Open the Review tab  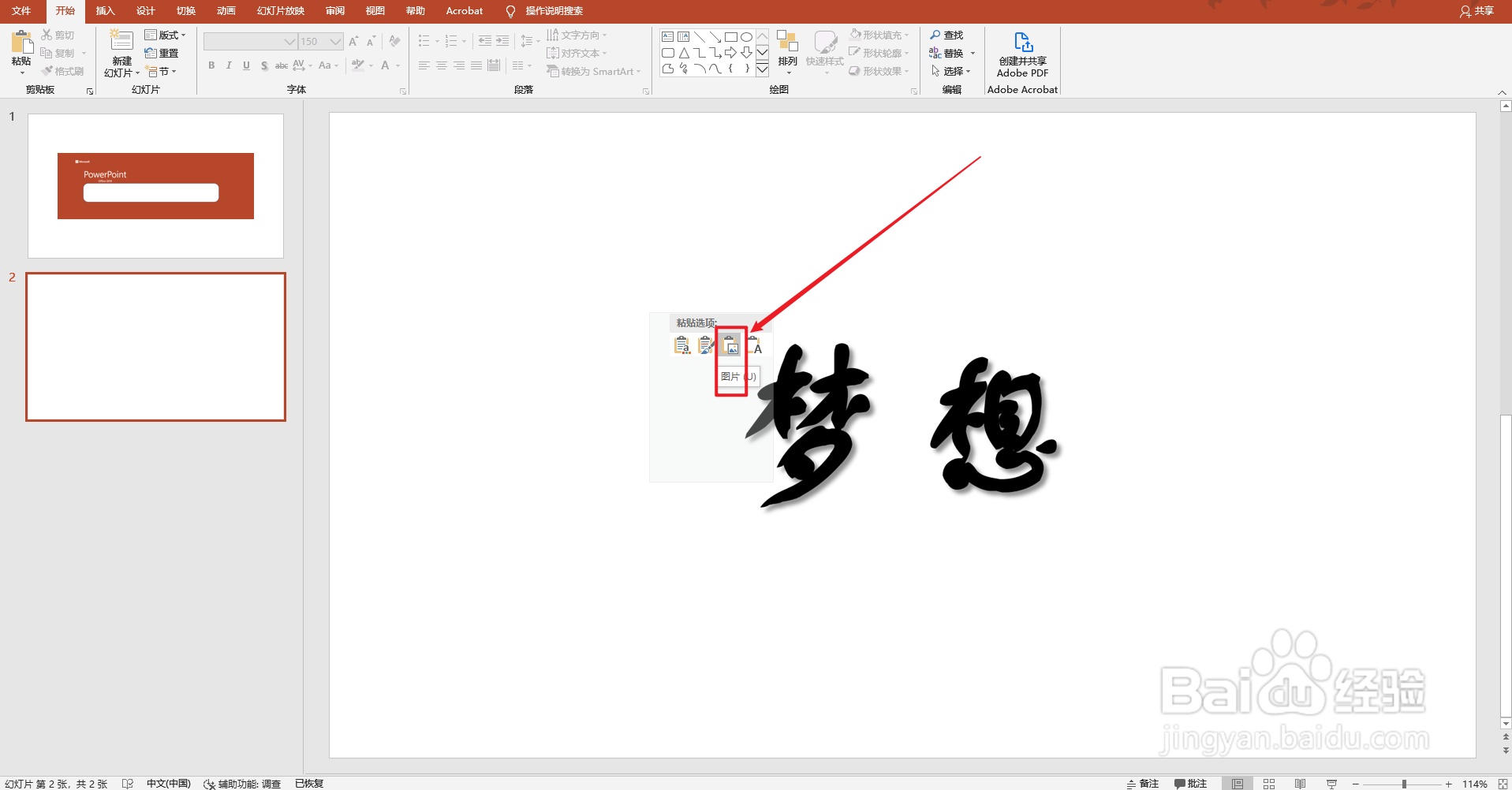[x=334, y=11]
